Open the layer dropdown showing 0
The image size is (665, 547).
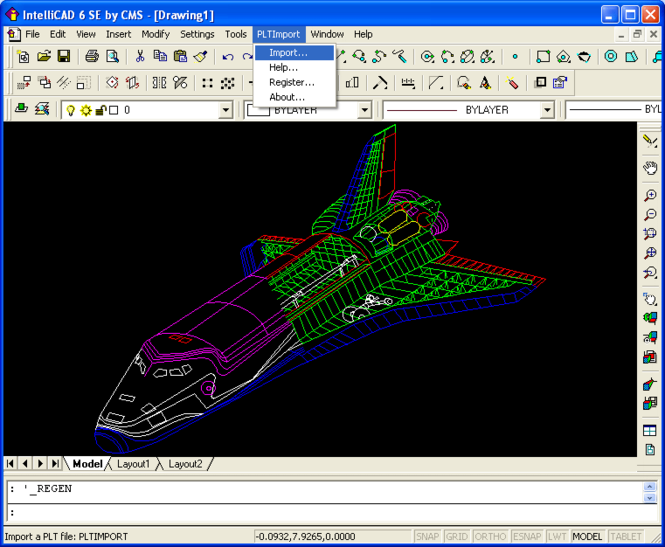[x=226, y=110]
